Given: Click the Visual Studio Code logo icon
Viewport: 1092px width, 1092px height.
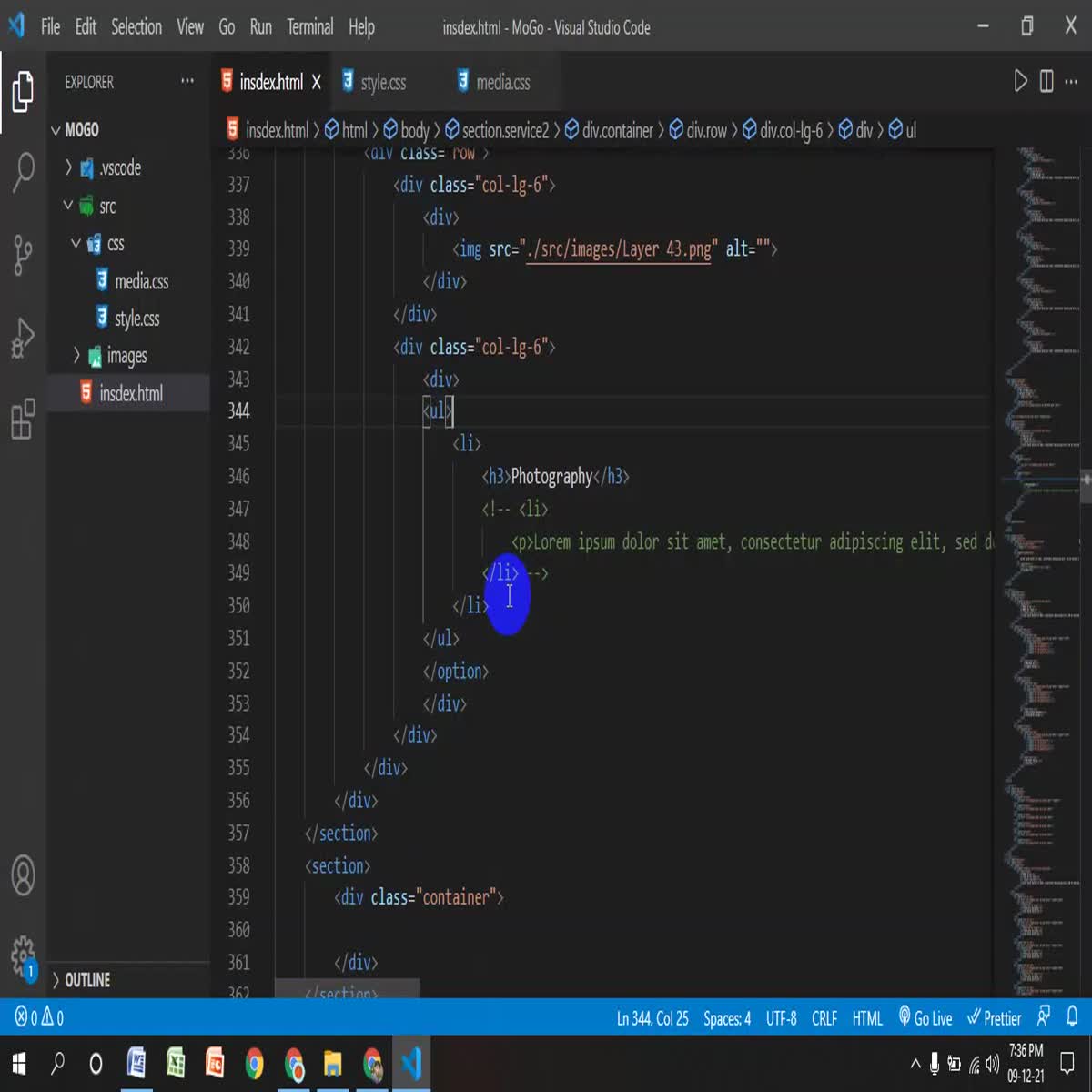Looking at the screenshot, I should point(16,26).
